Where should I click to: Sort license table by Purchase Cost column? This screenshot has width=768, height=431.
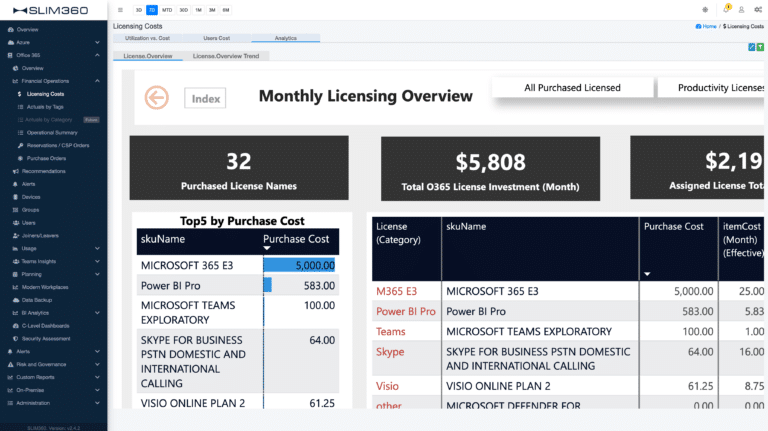coord(673,227)
